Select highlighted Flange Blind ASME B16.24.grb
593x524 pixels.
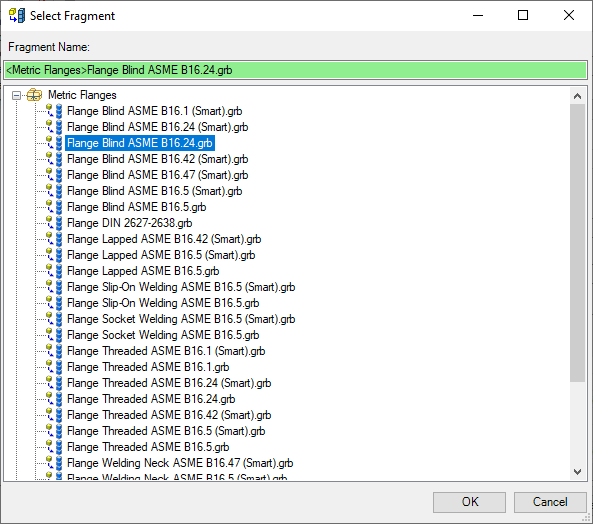pyautogui.click(x=140, y=143)
